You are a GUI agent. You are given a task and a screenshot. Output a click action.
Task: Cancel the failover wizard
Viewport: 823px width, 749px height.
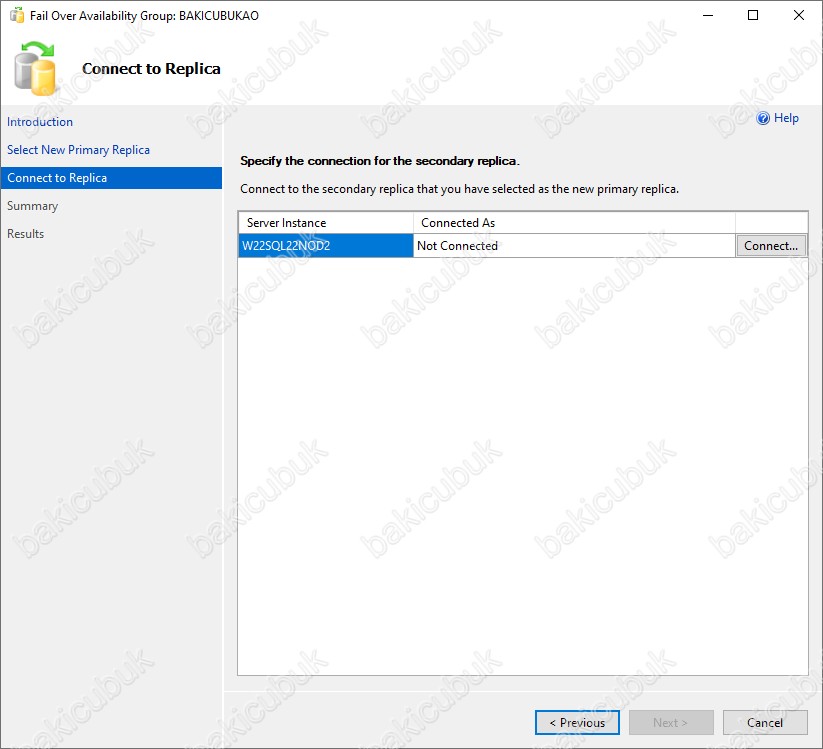tap(765, 723)
